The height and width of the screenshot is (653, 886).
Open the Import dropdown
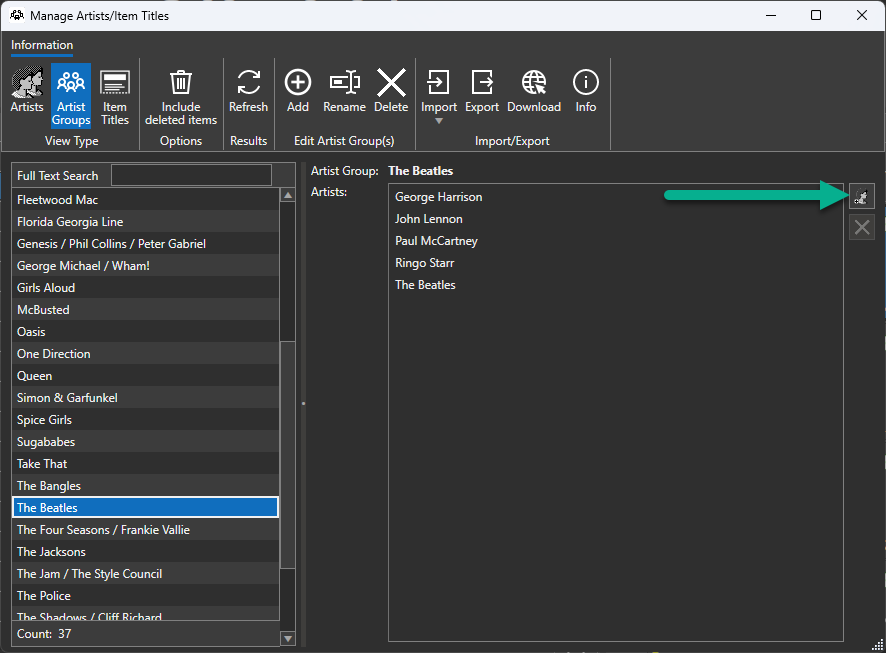[438, 96]
